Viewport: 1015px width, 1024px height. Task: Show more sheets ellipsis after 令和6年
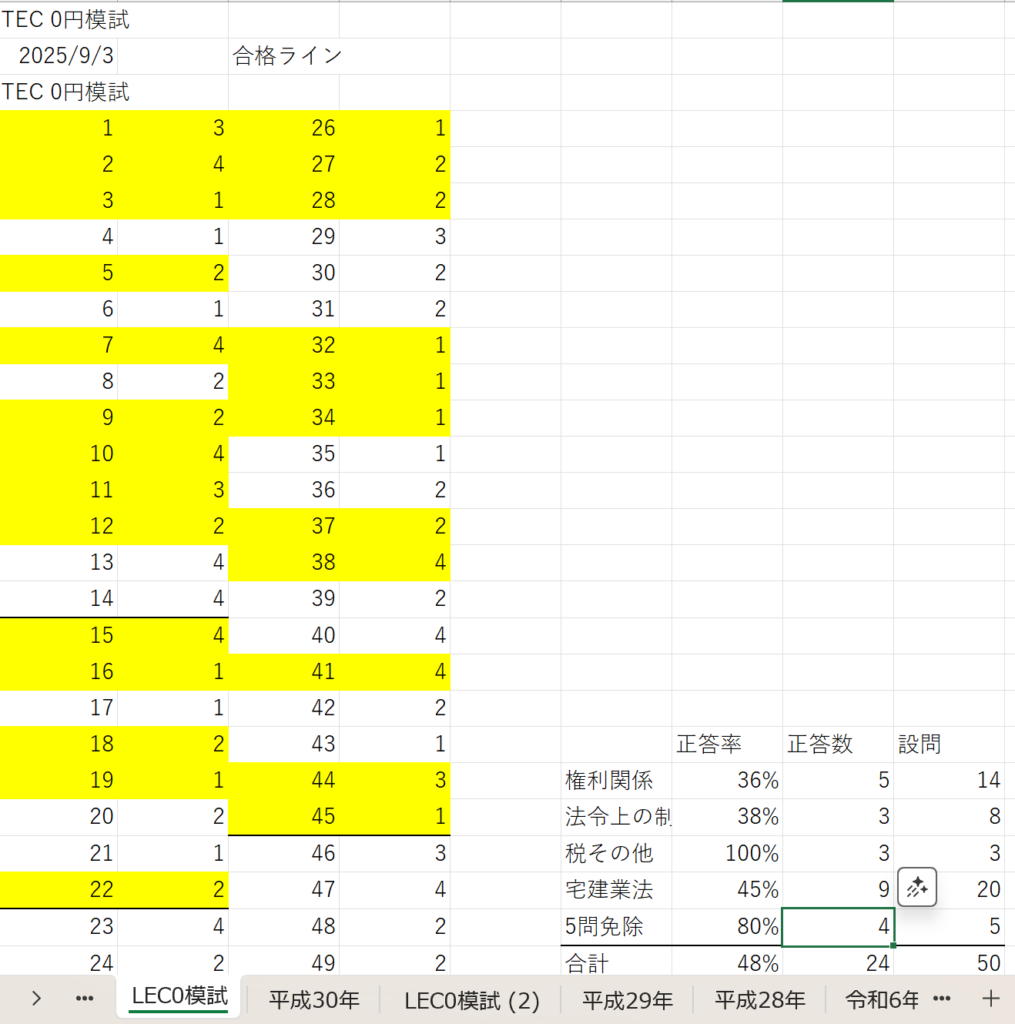coord(941,998)
